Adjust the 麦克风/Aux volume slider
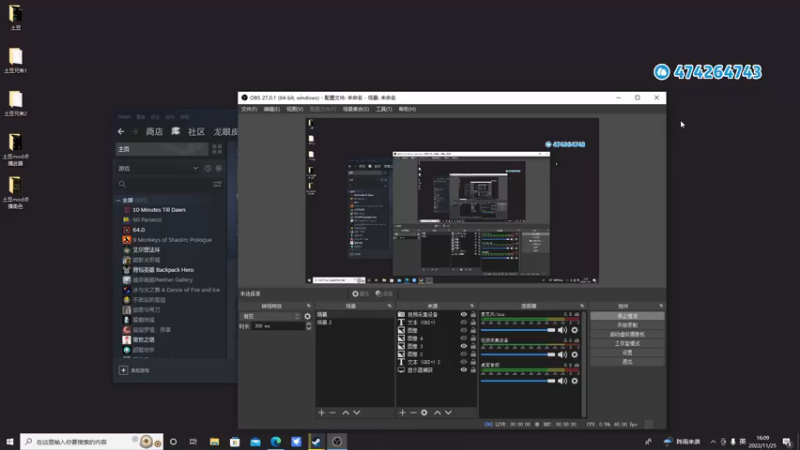The height and width of the screenshot is (450, 800). 518,330
